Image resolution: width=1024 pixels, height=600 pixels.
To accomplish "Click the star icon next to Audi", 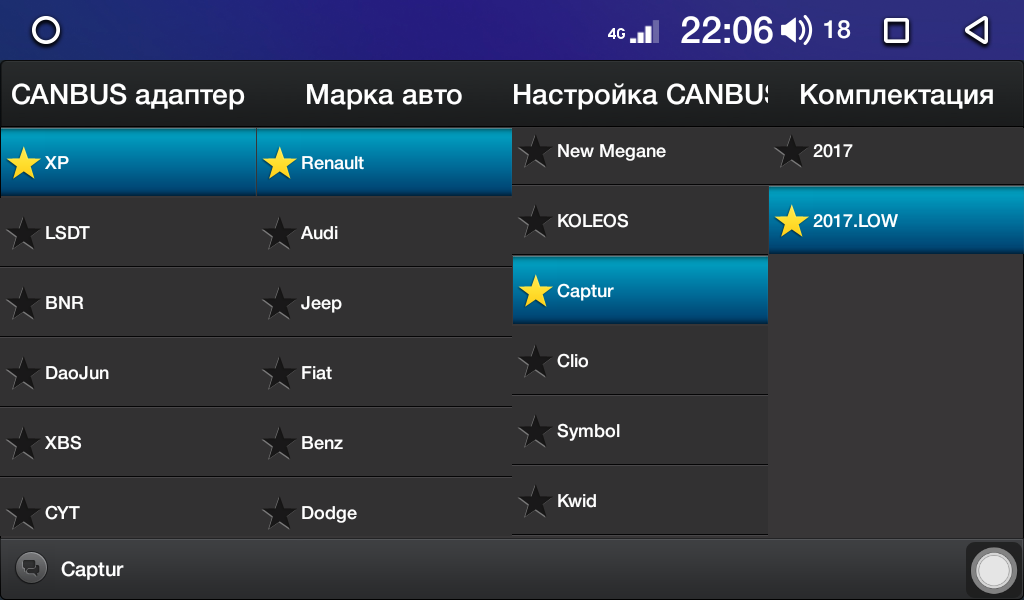I will [x=278, y=234].
